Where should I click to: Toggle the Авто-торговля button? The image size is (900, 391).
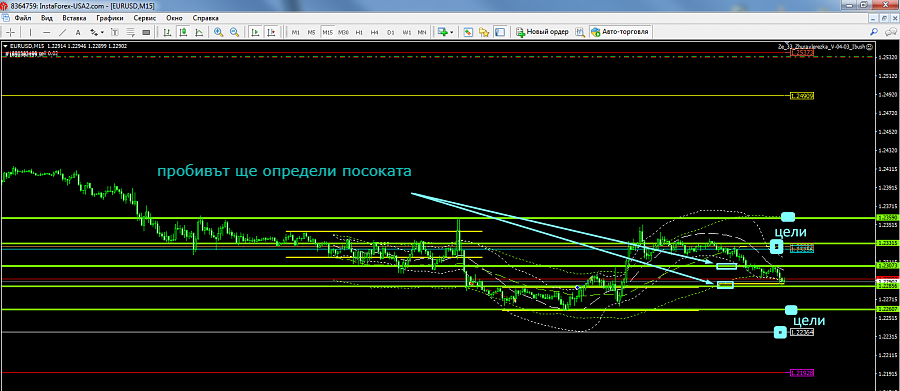tap(620, 32)
